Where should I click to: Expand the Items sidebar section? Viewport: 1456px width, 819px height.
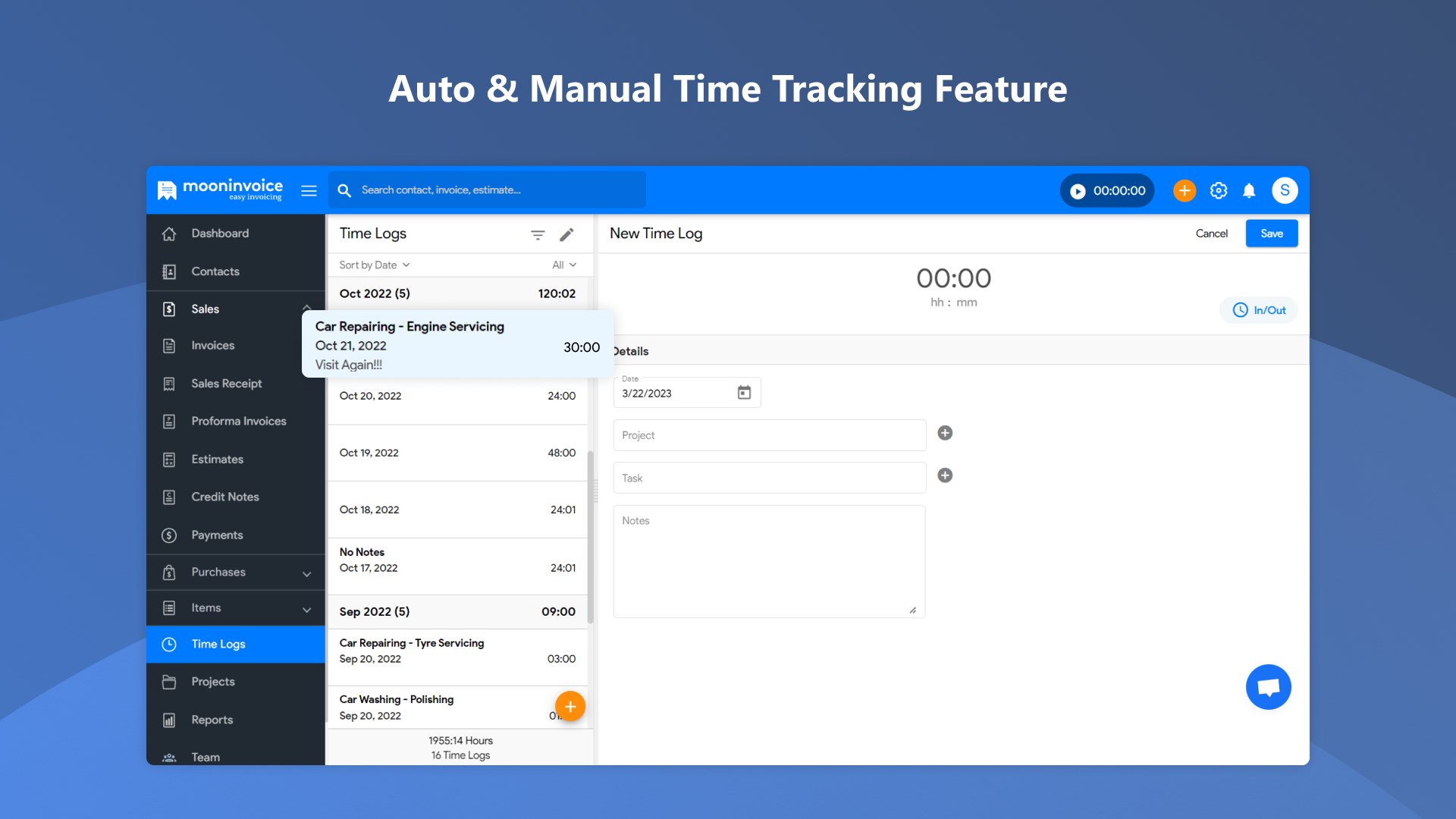pyautogui.click(x=306, y=610)
